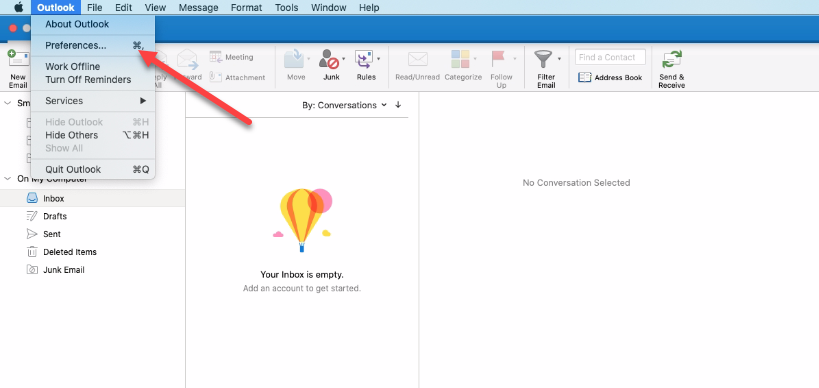The image size is (819, 388).
Task: Click the New Email icon
Action: [x=19, y=59]
